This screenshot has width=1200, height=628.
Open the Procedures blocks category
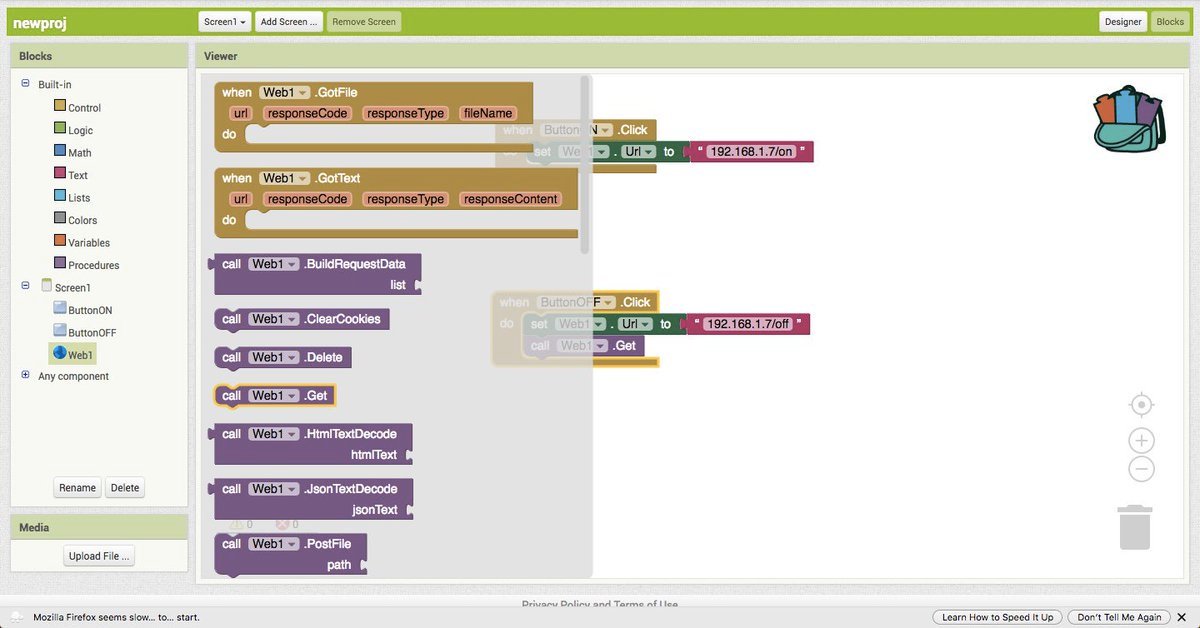[93, 265]
